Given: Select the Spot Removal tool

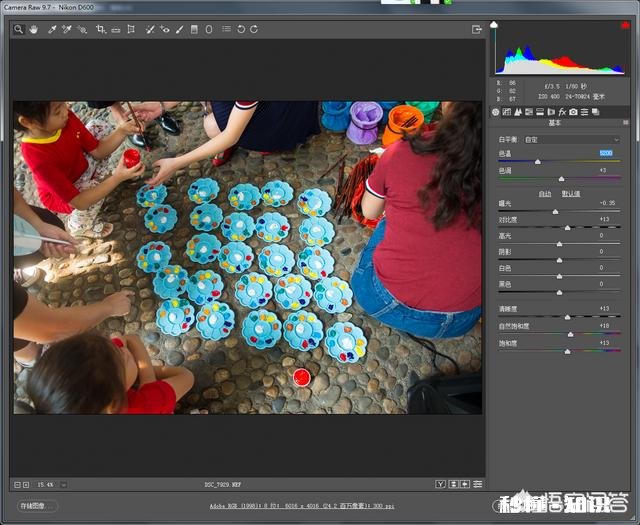Looking at the screenshot, I should (x=150, y=29).
